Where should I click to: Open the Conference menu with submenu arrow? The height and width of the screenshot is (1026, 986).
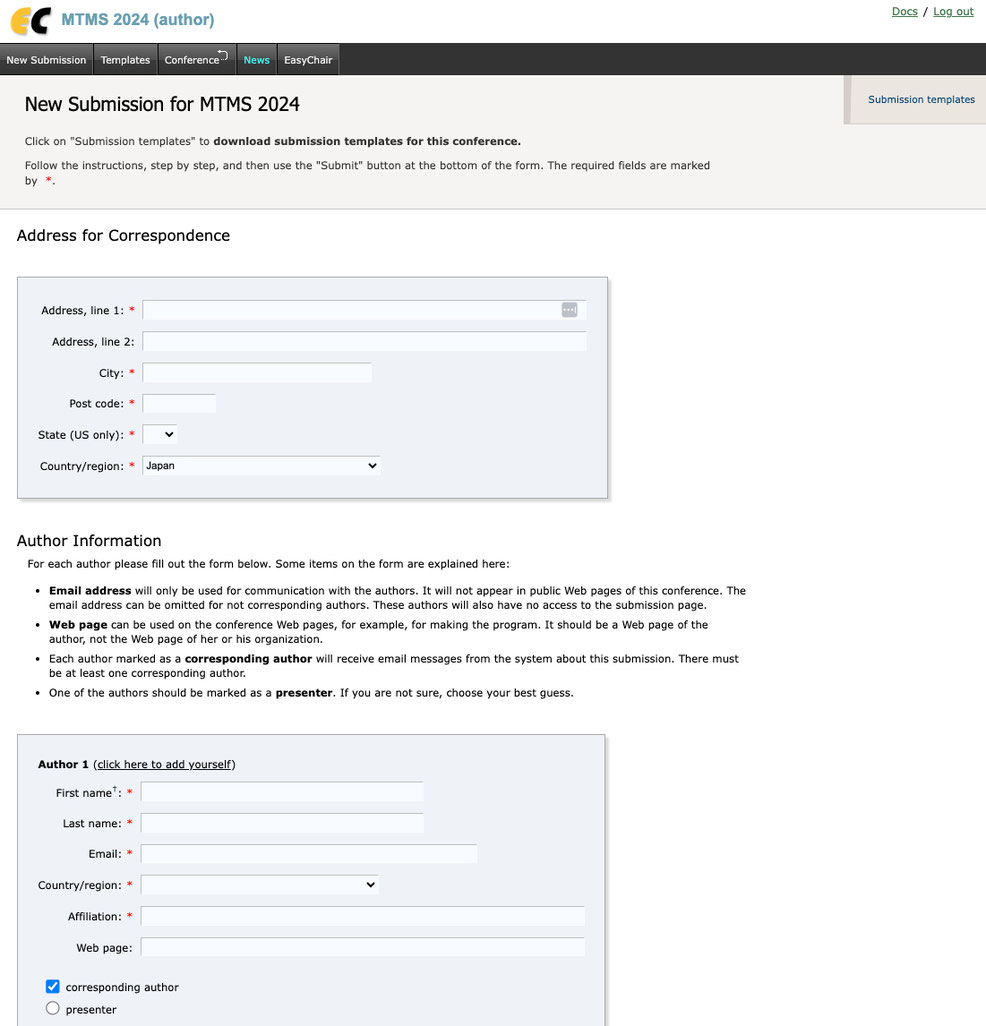pyautogui.click(x=196, y=60)
